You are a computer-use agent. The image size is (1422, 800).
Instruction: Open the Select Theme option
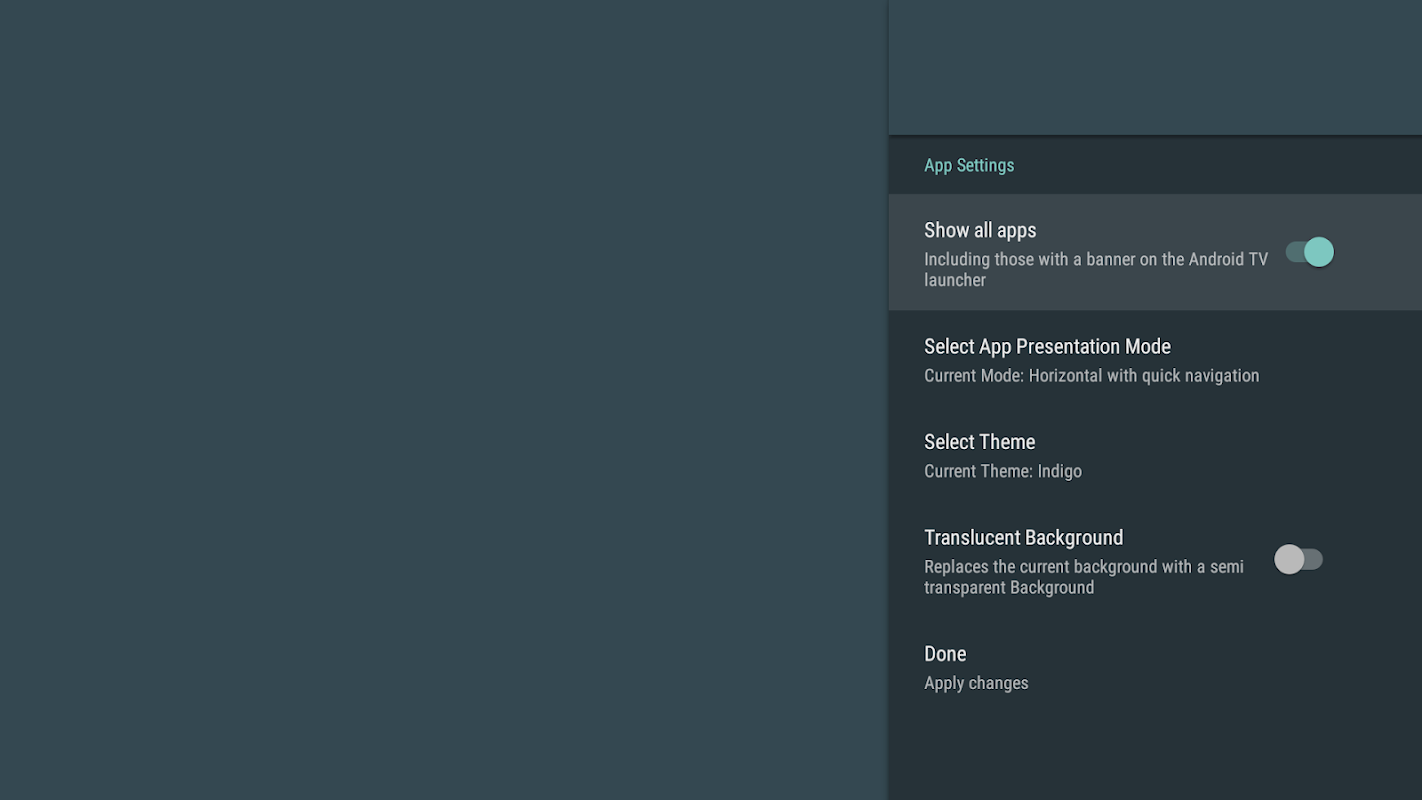(979, 442)
